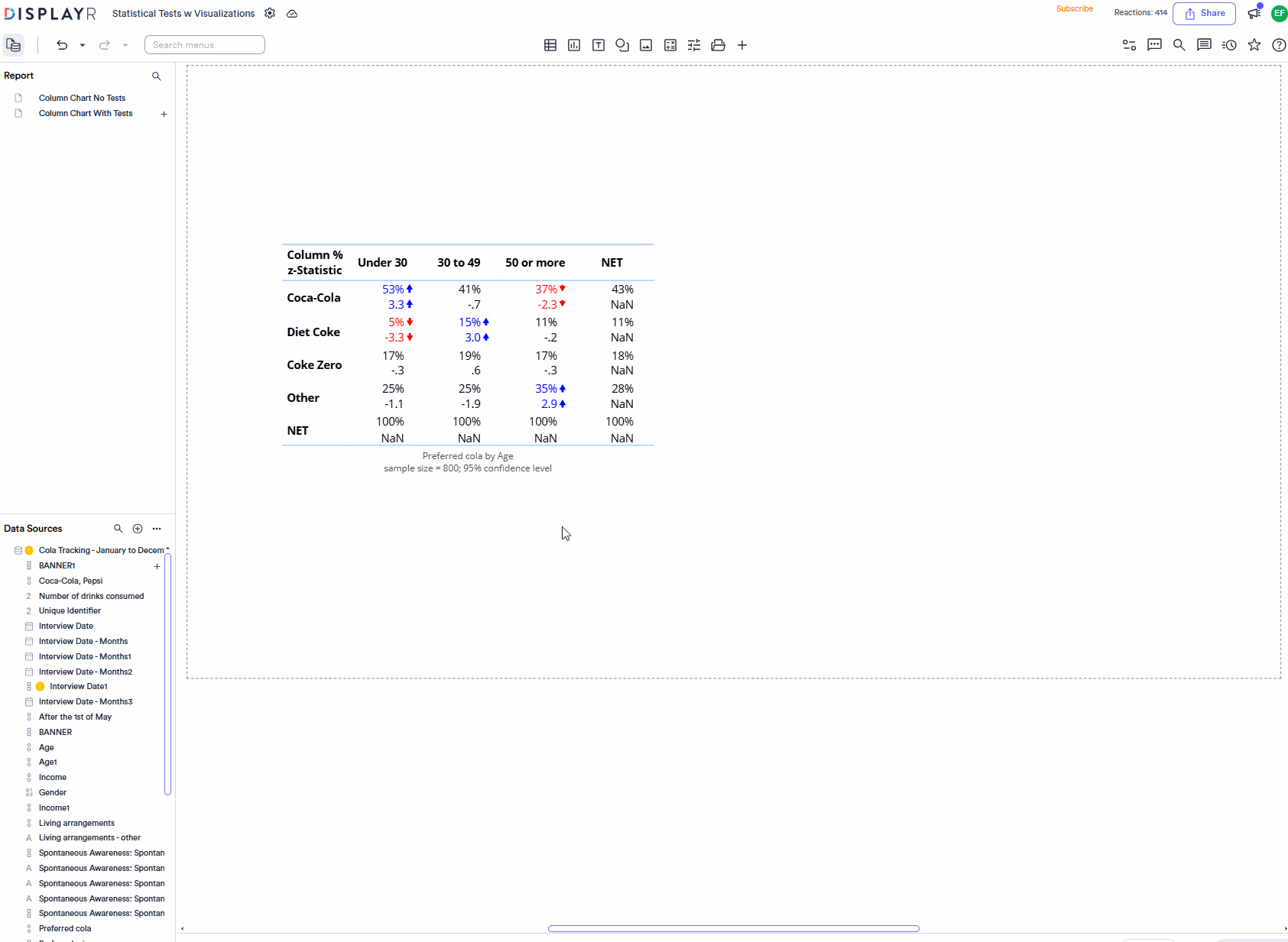Insert a new table from the toolbar

(x=550, y=45)
